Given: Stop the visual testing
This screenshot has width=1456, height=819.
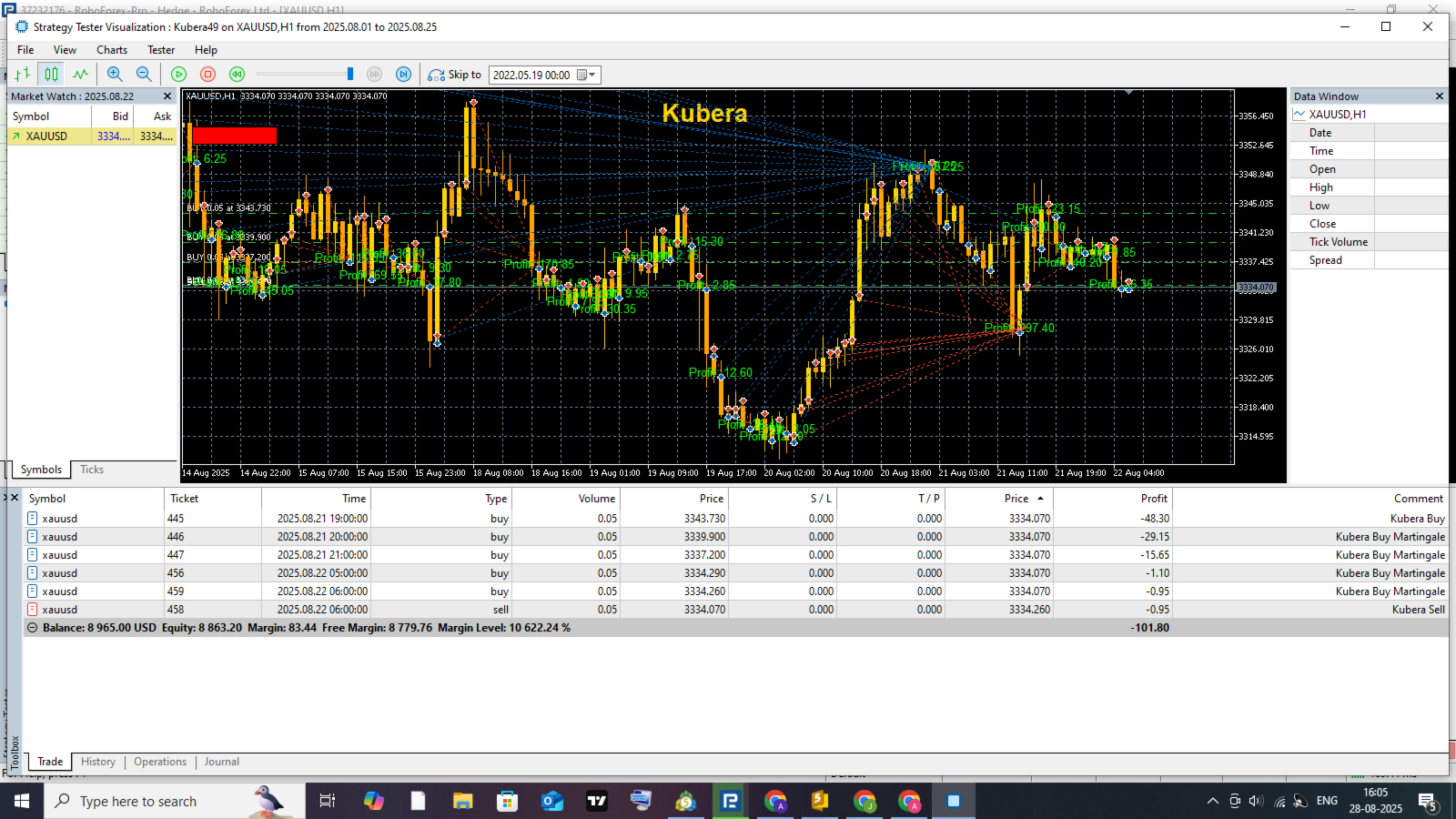Looking at the screenshot, I should (207, 75).
